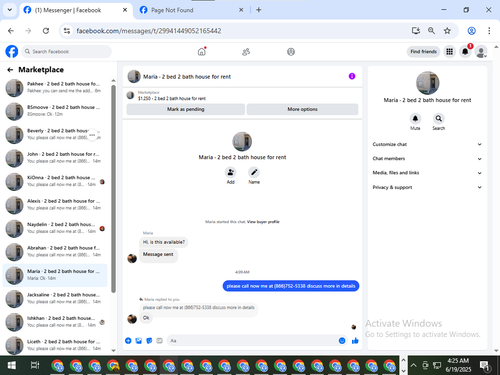Open Pakhee conversation
This screenshot has width=500, height=375.
pyautogui.click(x=55, y=88)
